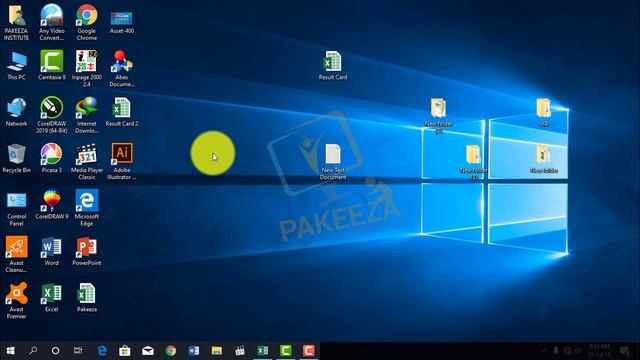
Task: Open the Recycle Bin
Action: (16, 158)
